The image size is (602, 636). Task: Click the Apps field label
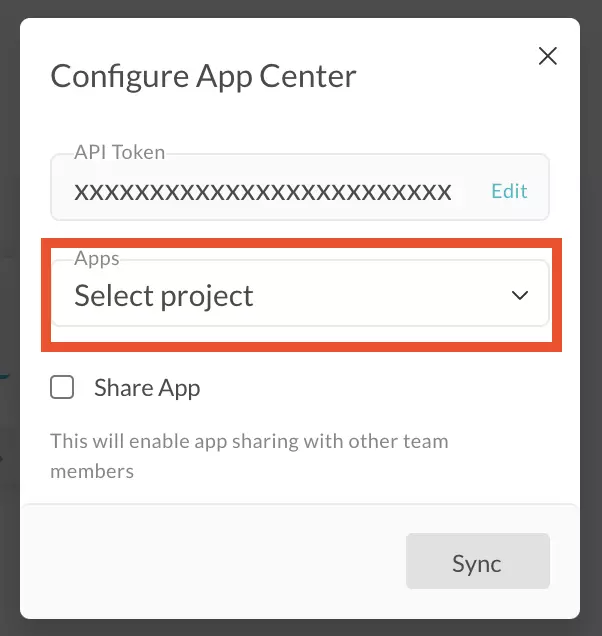pos(97,258)
